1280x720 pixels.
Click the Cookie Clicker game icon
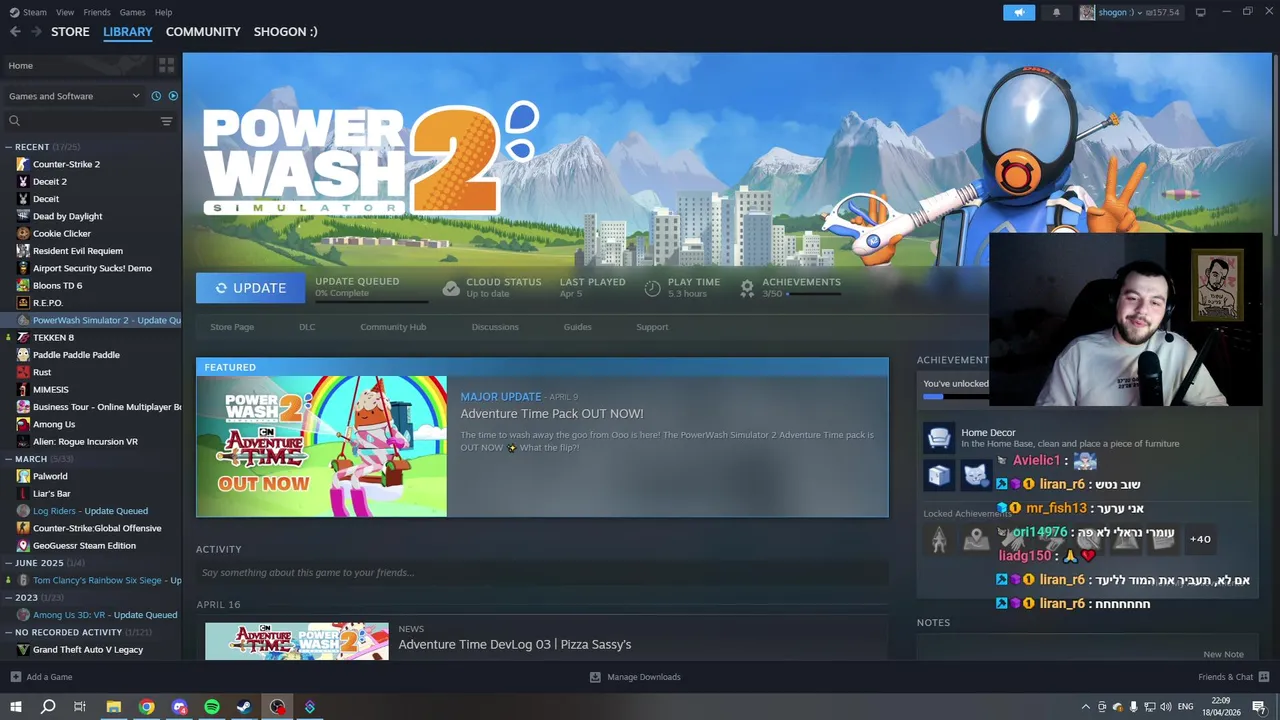point(23,233)
